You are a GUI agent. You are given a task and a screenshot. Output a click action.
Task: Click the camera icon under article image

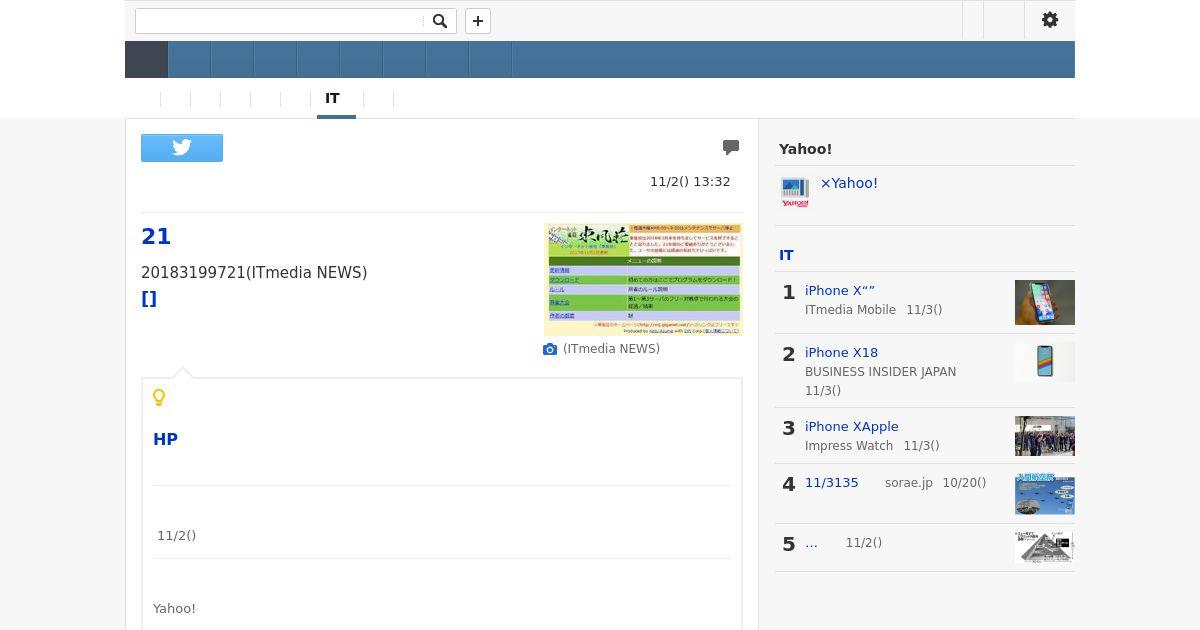550,349
